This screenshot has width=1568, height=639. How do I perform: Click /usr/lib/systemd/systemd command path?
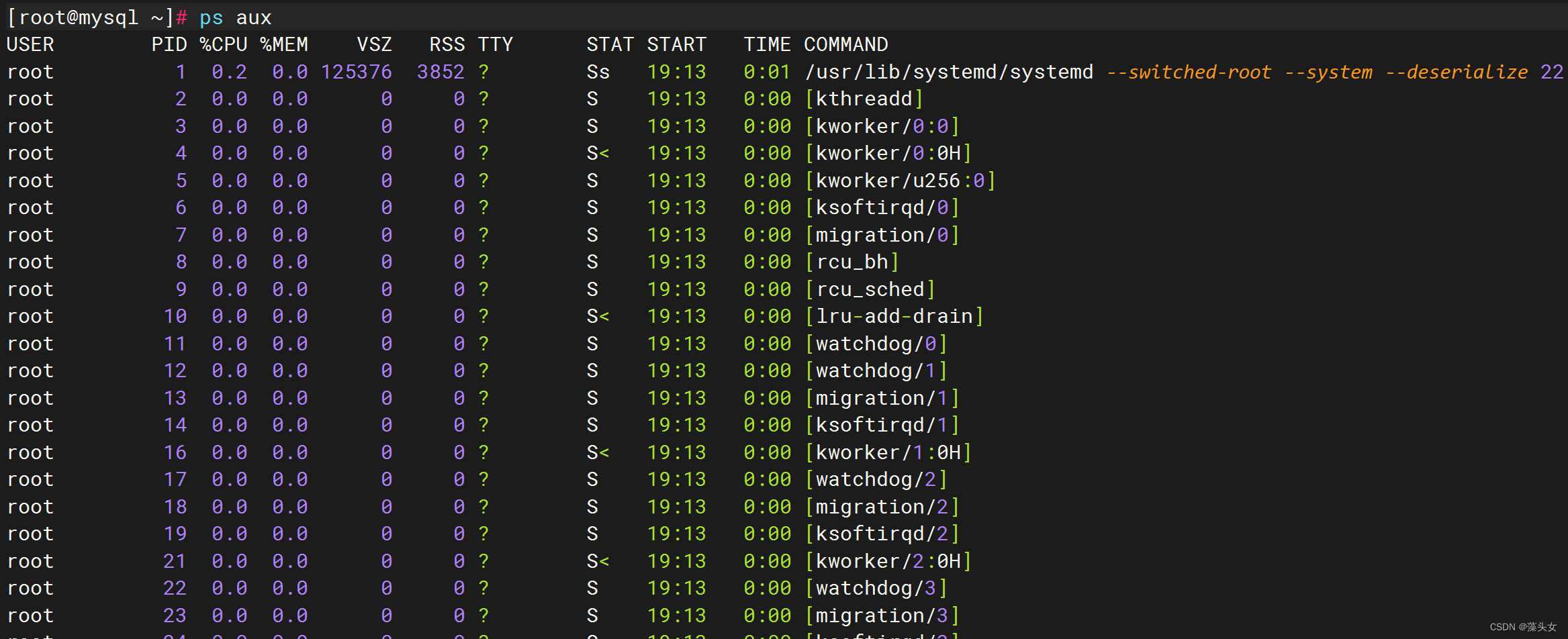click(x=949, y=72)
